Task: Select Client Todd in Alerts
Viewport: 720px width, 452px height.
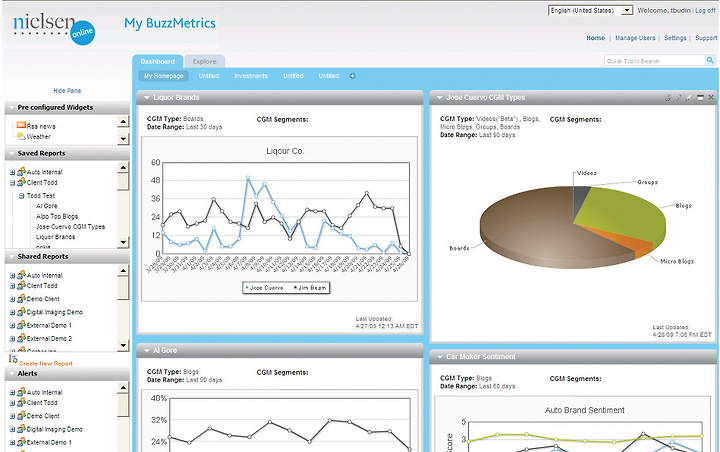Action: [42, 403]
